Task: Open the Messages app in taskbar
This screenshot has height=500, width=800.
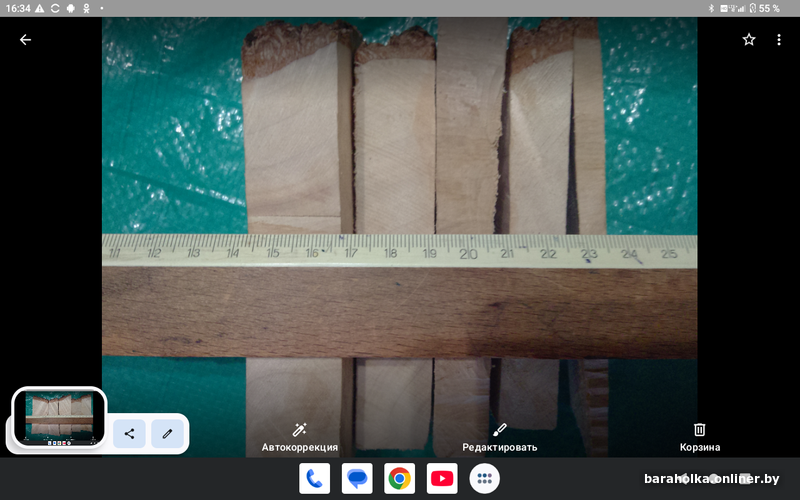Action: click(357, 479)
